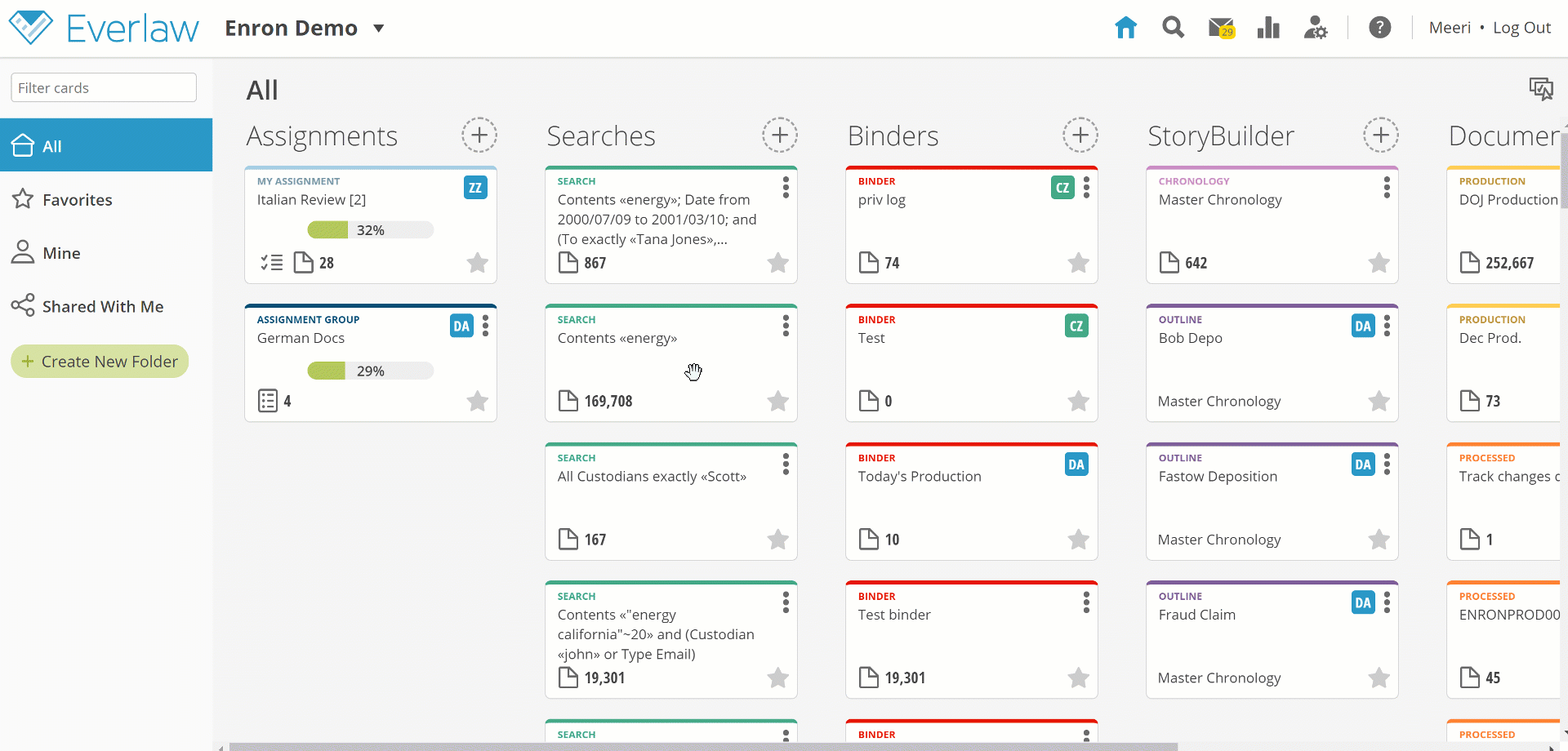Click the vertical scrollbar on right edge
1568x751 pixels.
coord(1564,169)
